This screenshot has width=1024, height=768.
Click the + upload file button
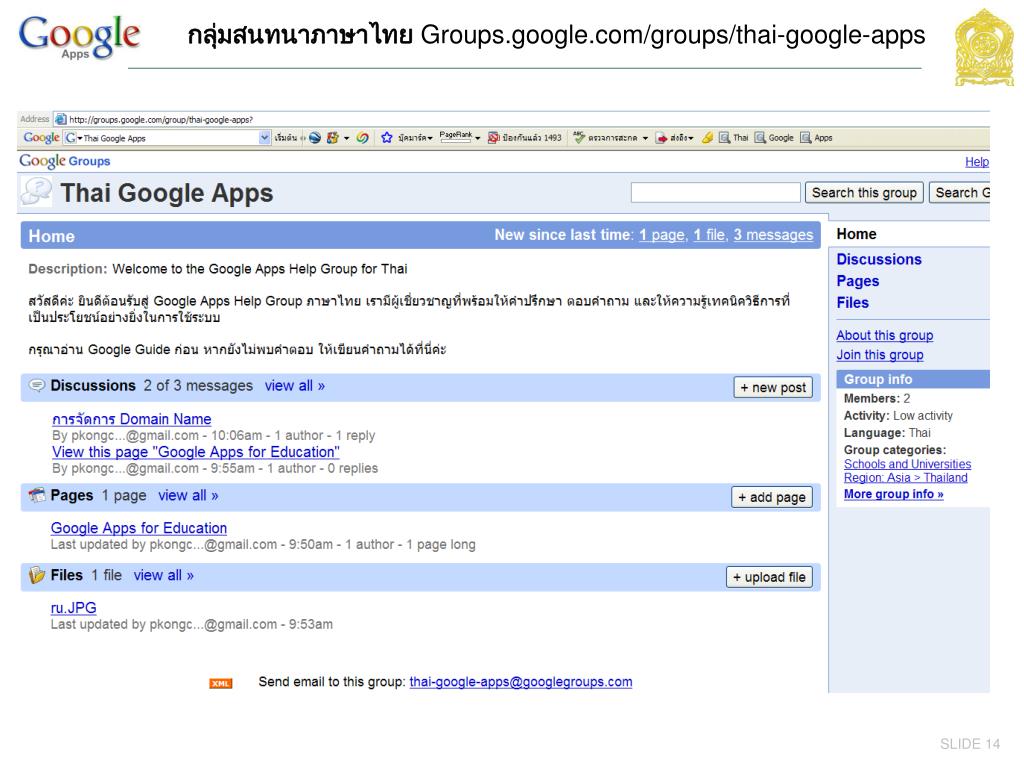tap(769, 577)
